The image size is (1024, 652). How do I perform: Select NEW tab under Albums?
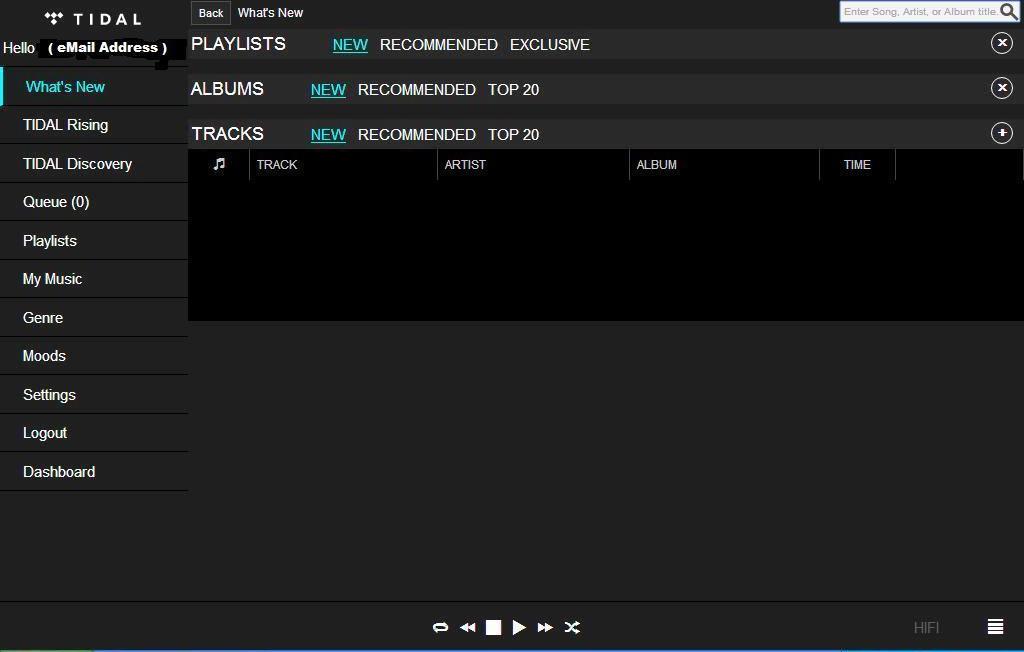click(328, 90)
